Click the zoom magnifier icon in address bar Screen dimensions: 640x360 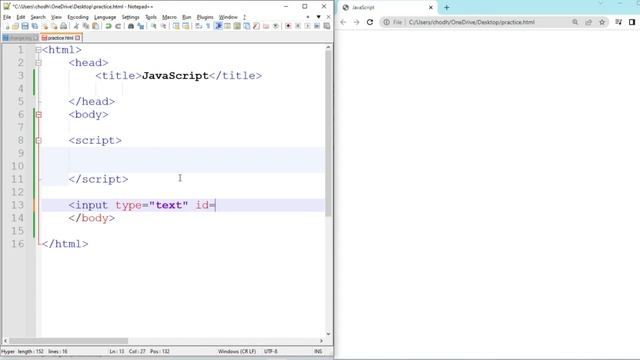tap(575, 22)
